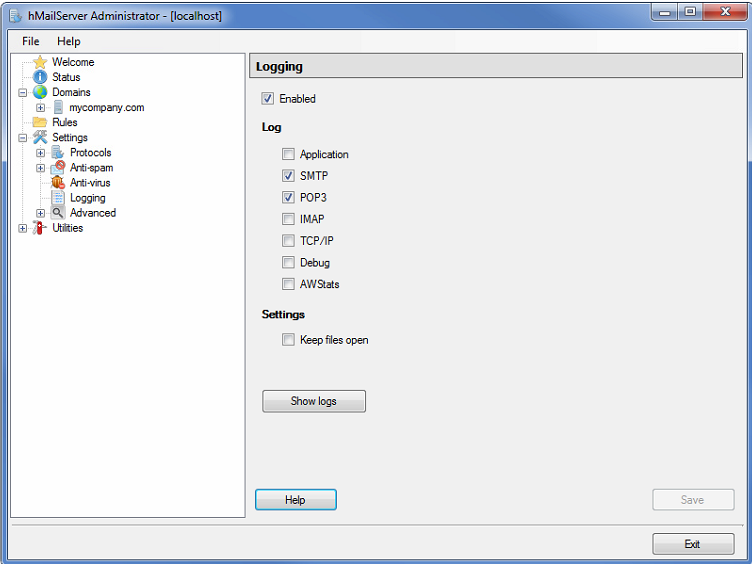Minimize the hMailServer Administrator window
Viewport: 752px width, 564px height.
pyautogui.click(x=665, y=12)
